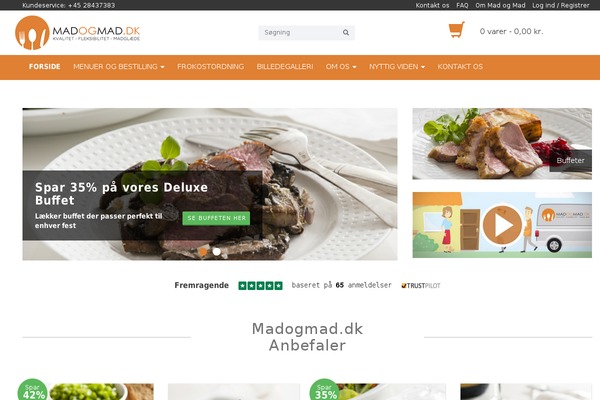Viewport: 600px width, 400px height.
Task: Play the delivery van video
Action: [502, 225]
